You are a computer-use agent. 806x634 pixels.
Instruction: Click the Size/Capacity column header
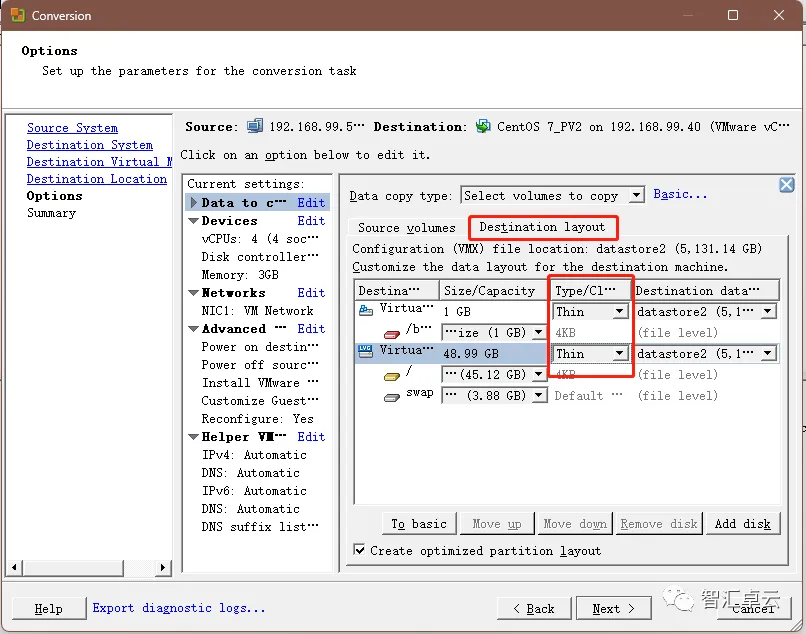click(494, 291)
